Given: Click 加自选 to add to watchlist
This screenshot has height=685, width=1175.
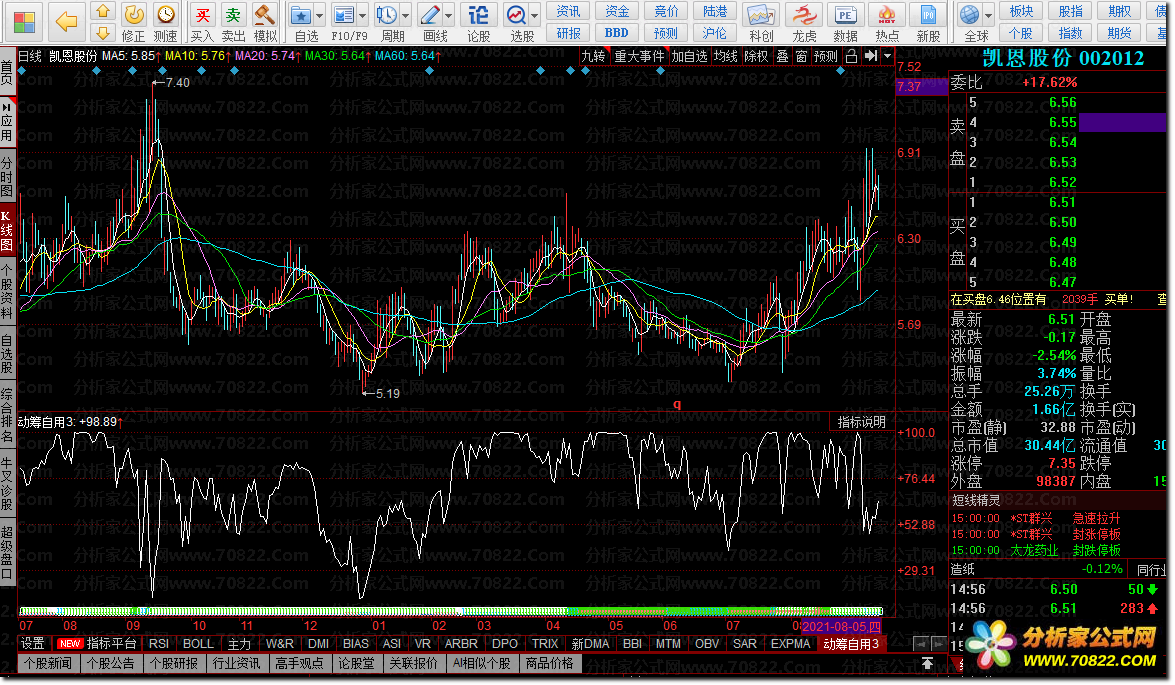Looking at the screenshot, I should pyautogui.click(x=689, y=56).
